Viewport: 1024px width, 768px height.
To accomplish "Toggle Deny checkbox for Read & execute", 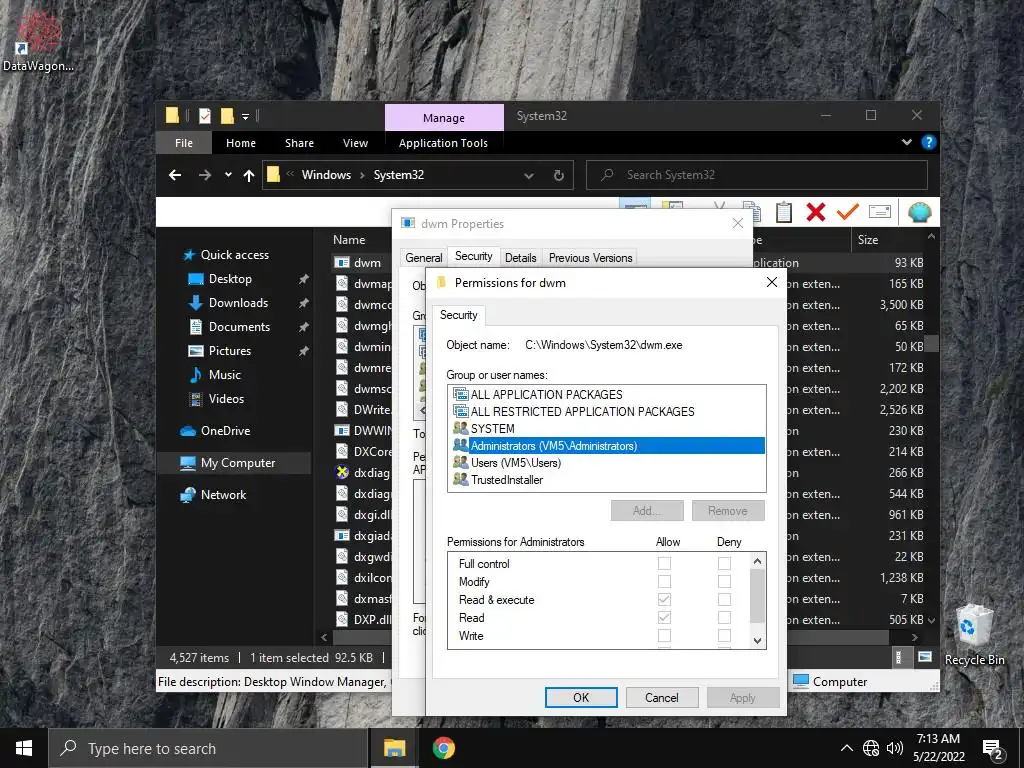I will [724, 600].
